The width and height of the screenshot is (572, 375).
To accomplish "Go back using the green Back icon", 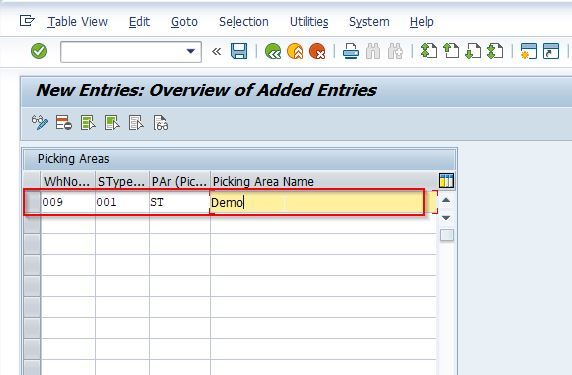I will coord(273,51).
